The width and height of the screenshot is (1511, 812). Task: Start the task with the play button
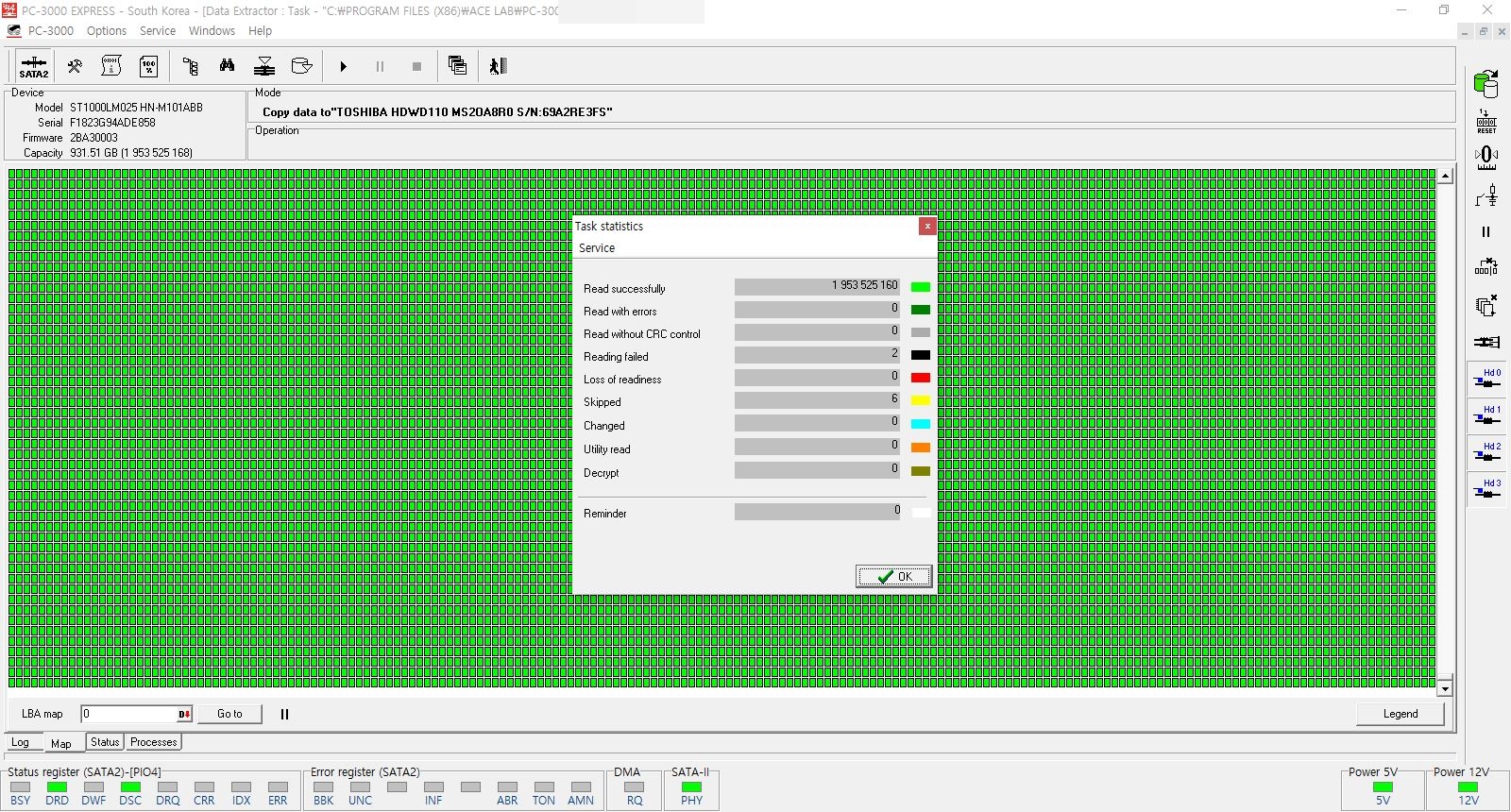[x=344, y=67]
